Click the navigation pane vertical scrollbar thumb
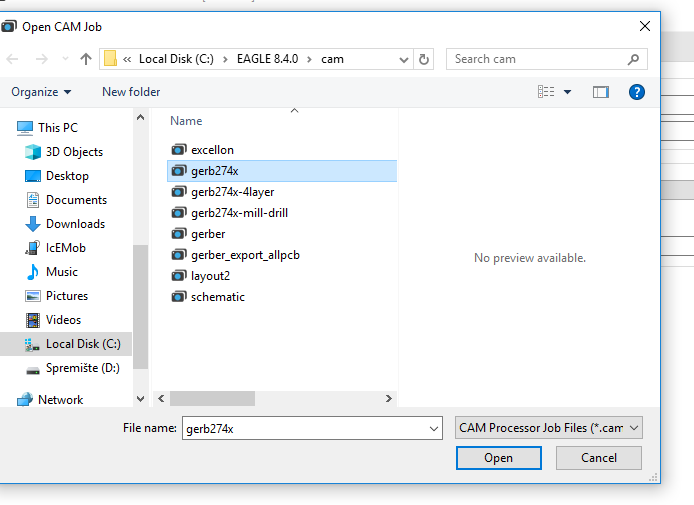 pyautogui.click(x=140, y=307)
